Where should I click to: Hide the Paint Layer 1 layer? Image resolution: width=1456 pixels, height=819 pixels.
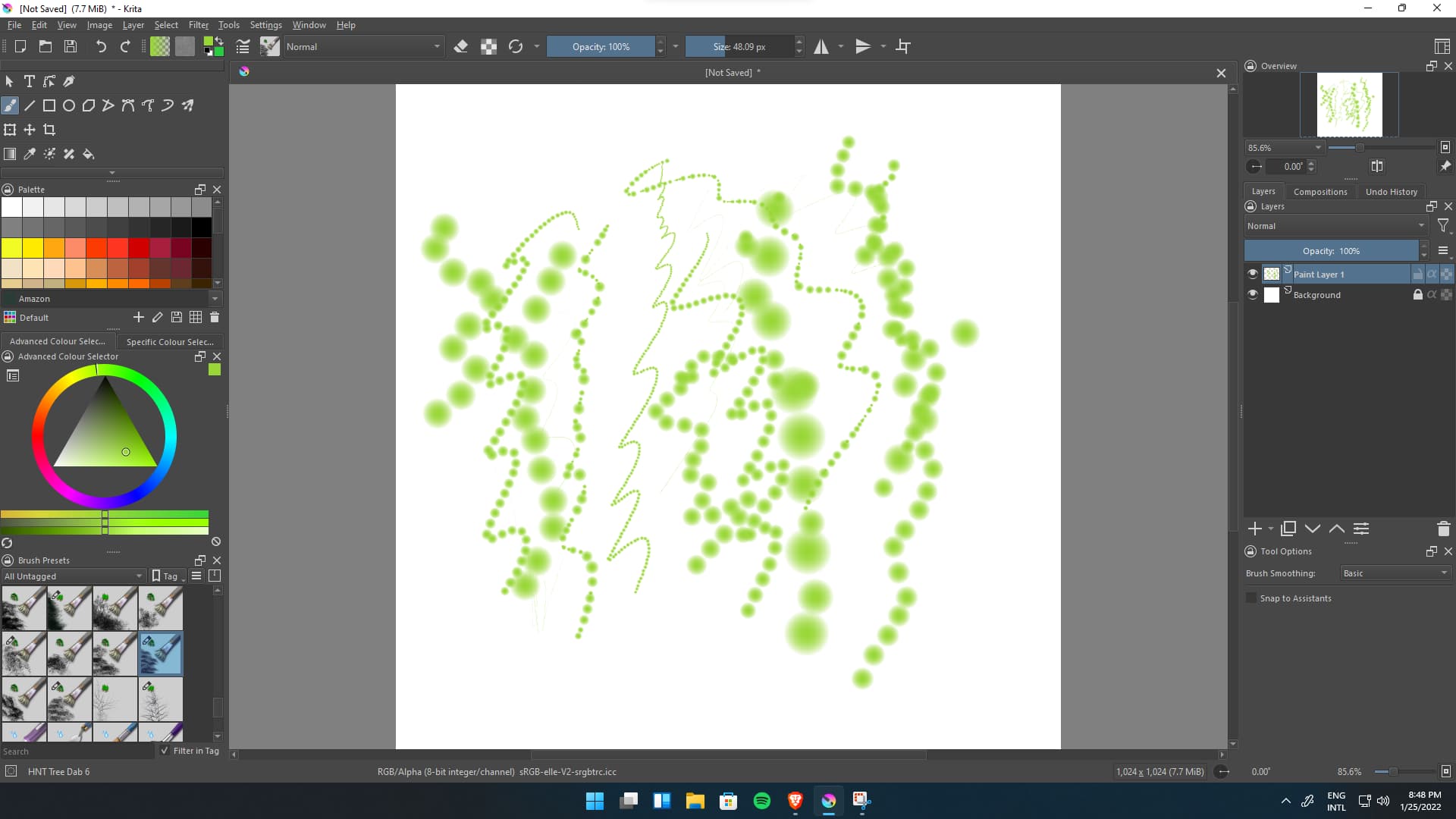coord(1253,274)
